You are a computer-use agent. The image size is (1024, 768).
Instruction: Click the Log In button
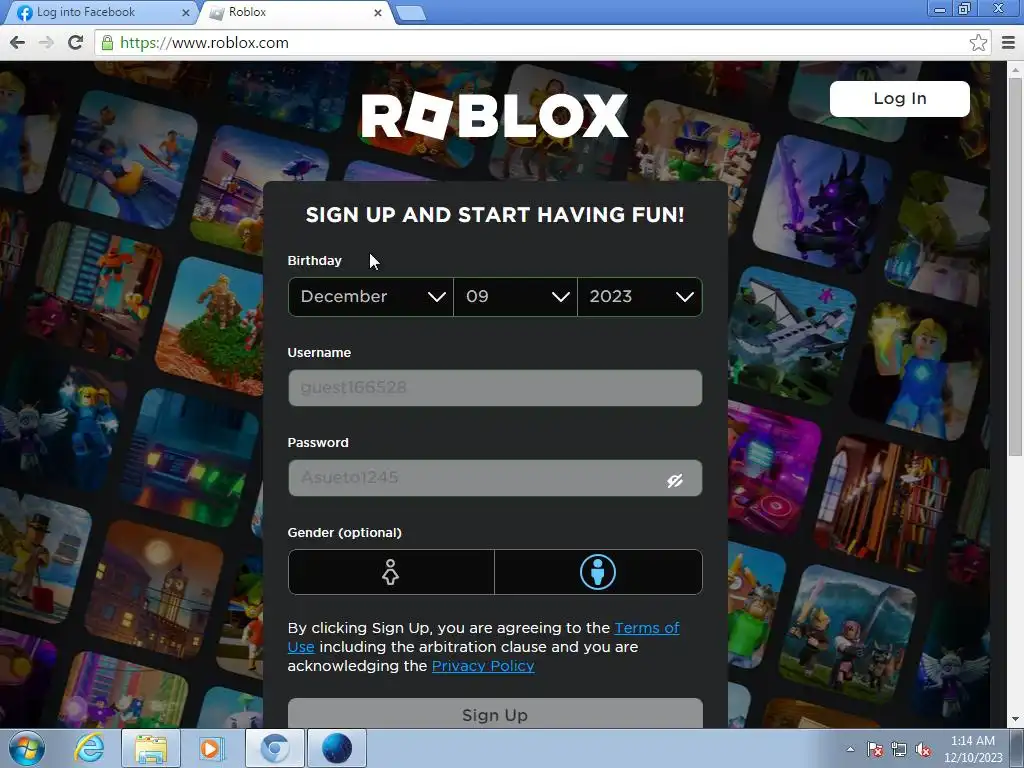[899, 99]
